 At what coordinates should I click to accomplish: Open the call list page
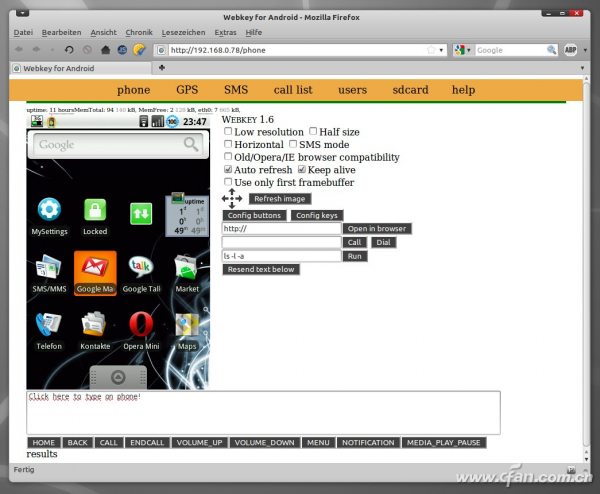293,90
